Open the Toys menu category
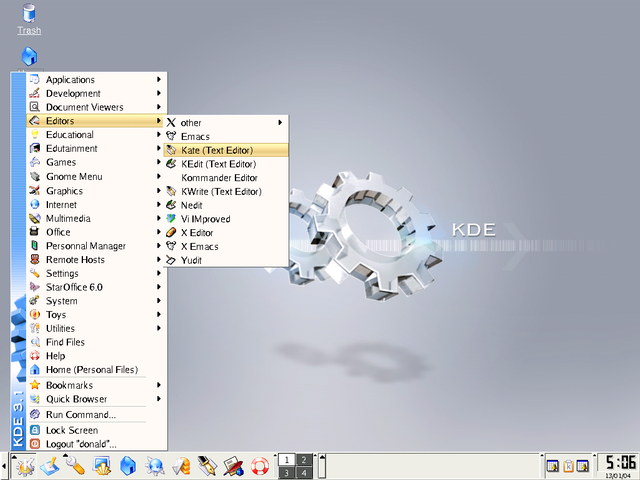The image size is (640, 480). (x=96, y=314)
